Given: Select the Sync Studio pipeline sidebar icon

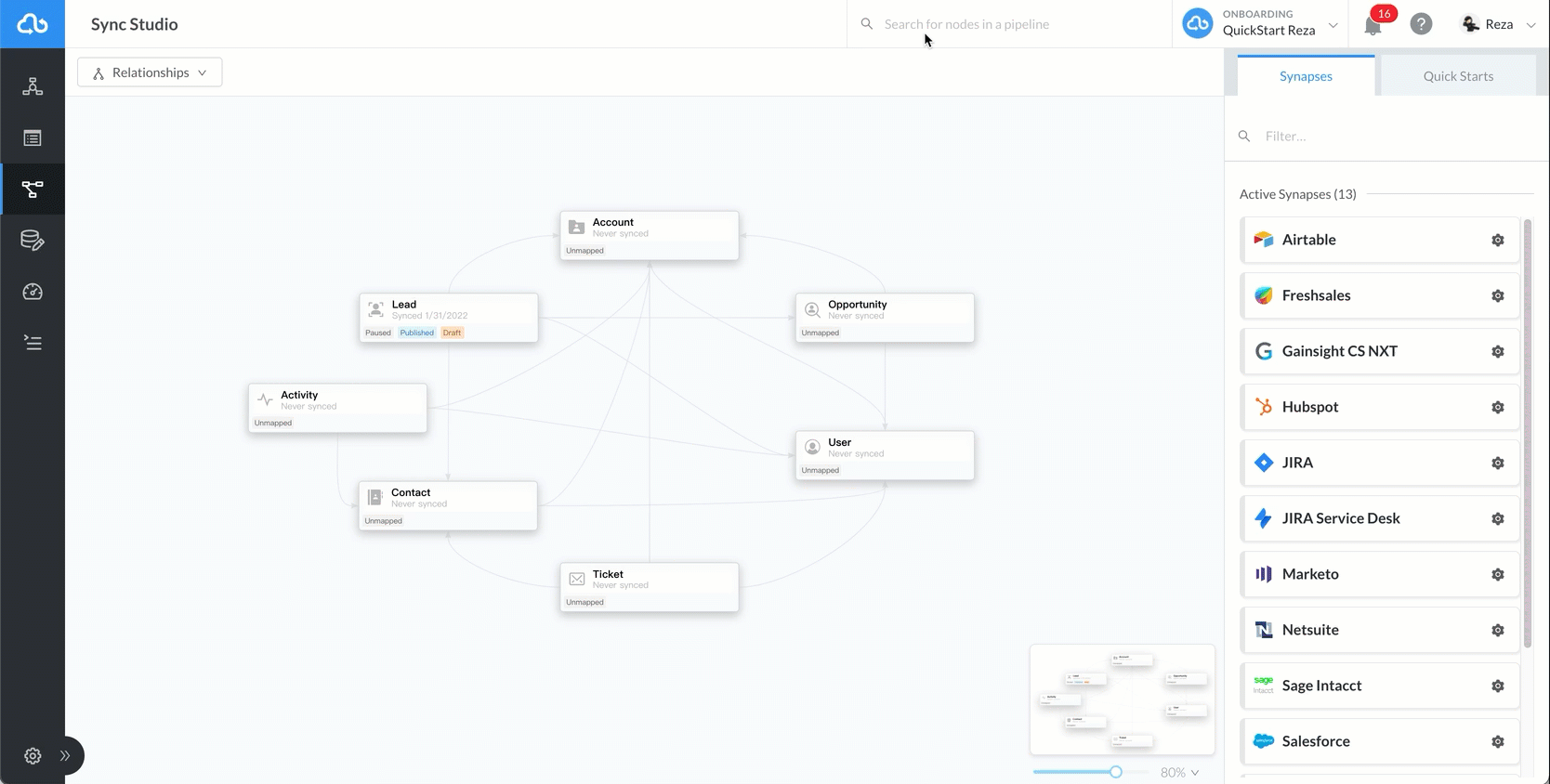Looking at the screenshot, I should (33, 189).
